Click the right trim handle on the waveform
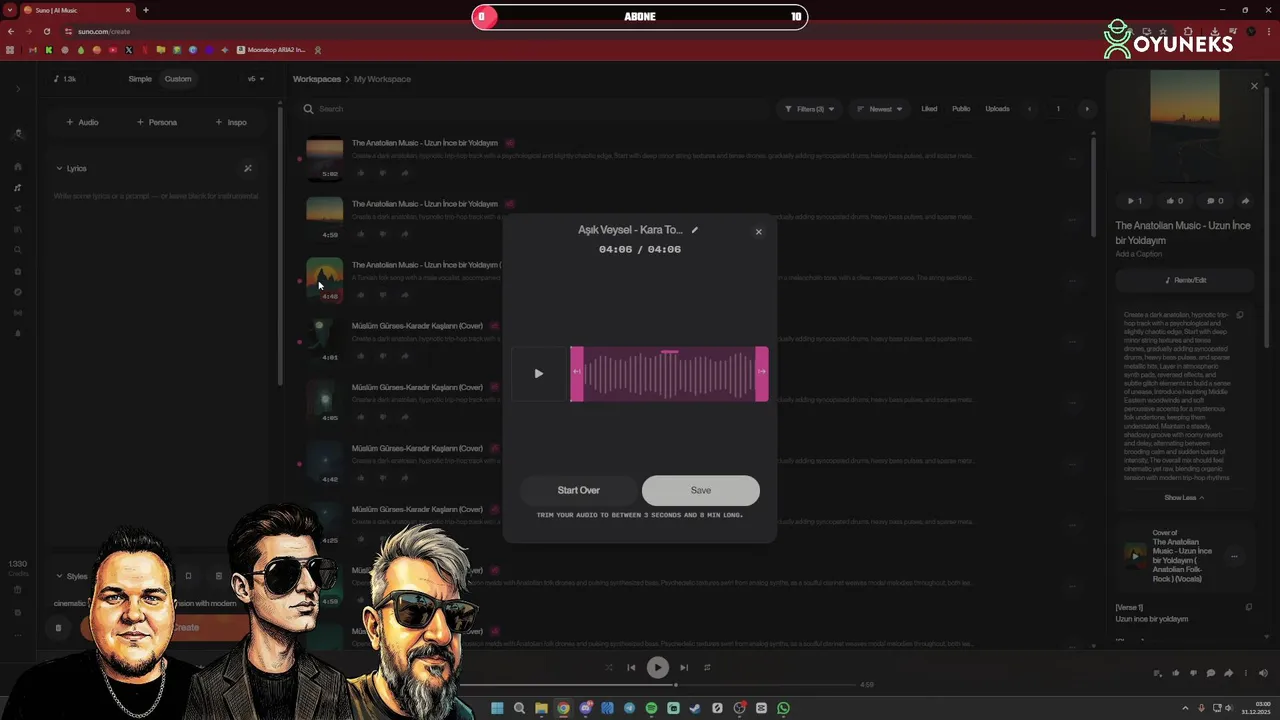Screen dimensions: 1280x720 click(762, 373)
